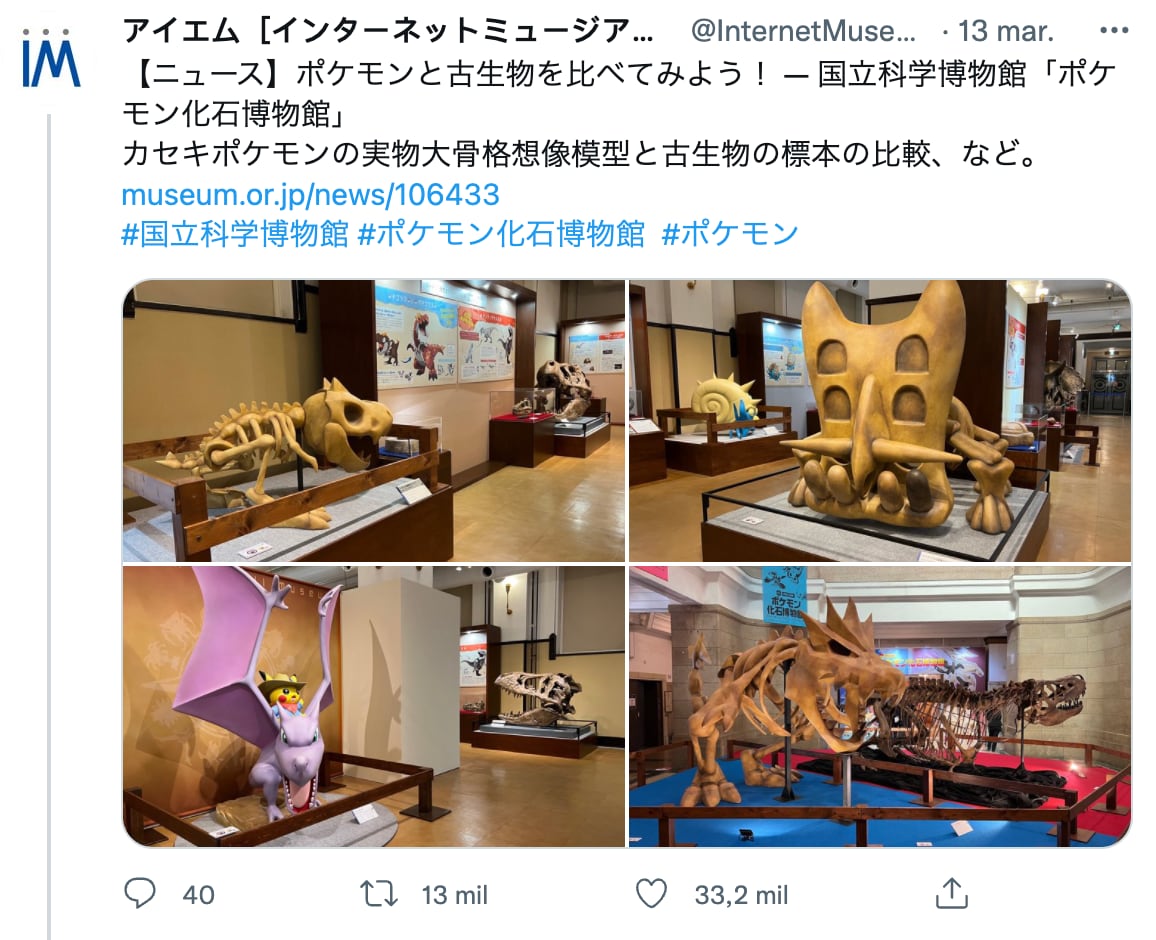Click the retweet arrows icon
This screenshot has width=1156, height=940.
click(x=379, y=894)
